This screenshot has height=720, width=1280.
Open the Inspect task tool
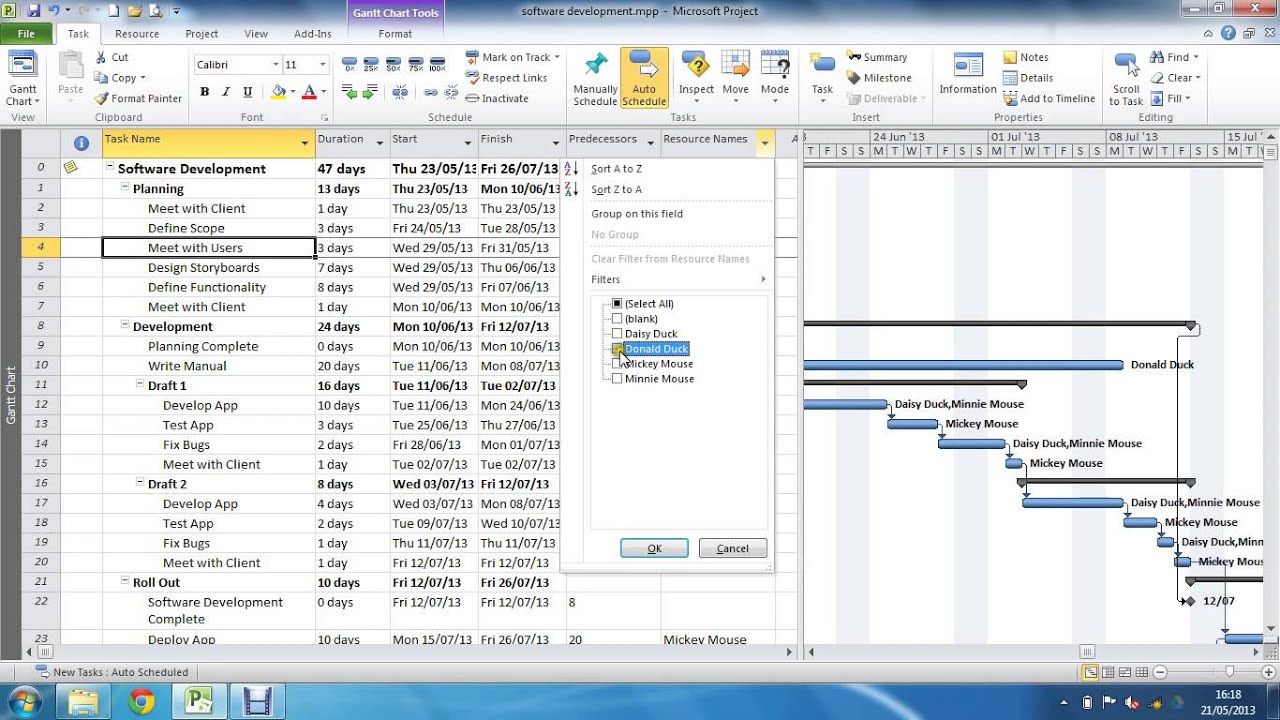697,76
